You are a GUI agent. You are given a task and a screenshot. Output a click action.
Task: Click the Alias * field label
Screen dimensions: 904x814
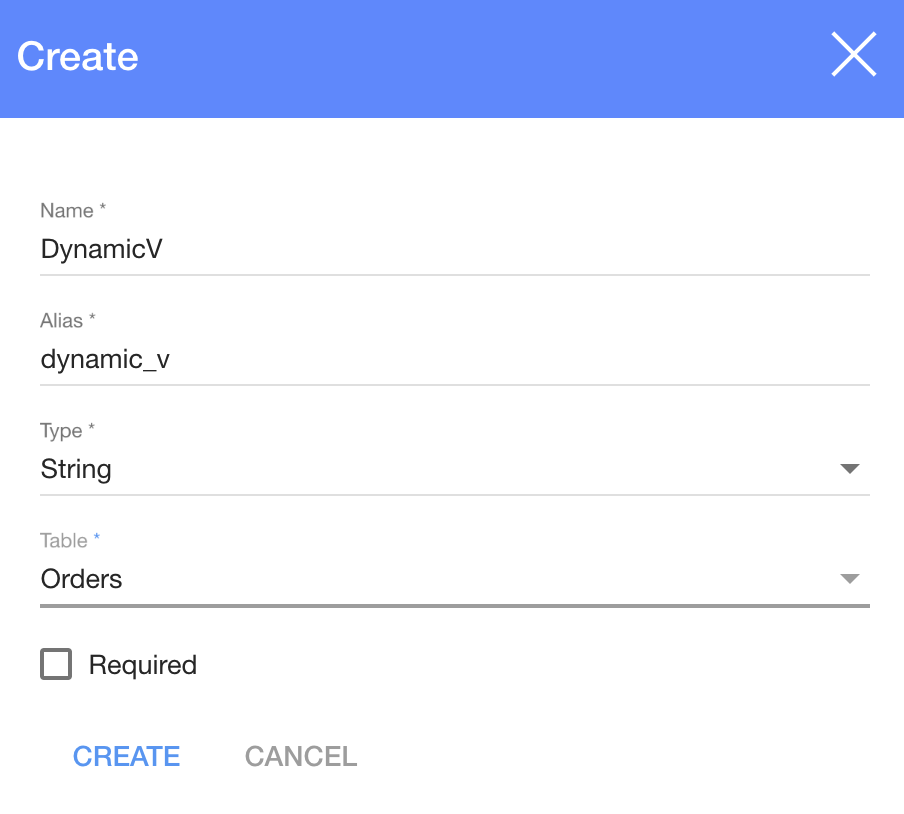point(68,321)
